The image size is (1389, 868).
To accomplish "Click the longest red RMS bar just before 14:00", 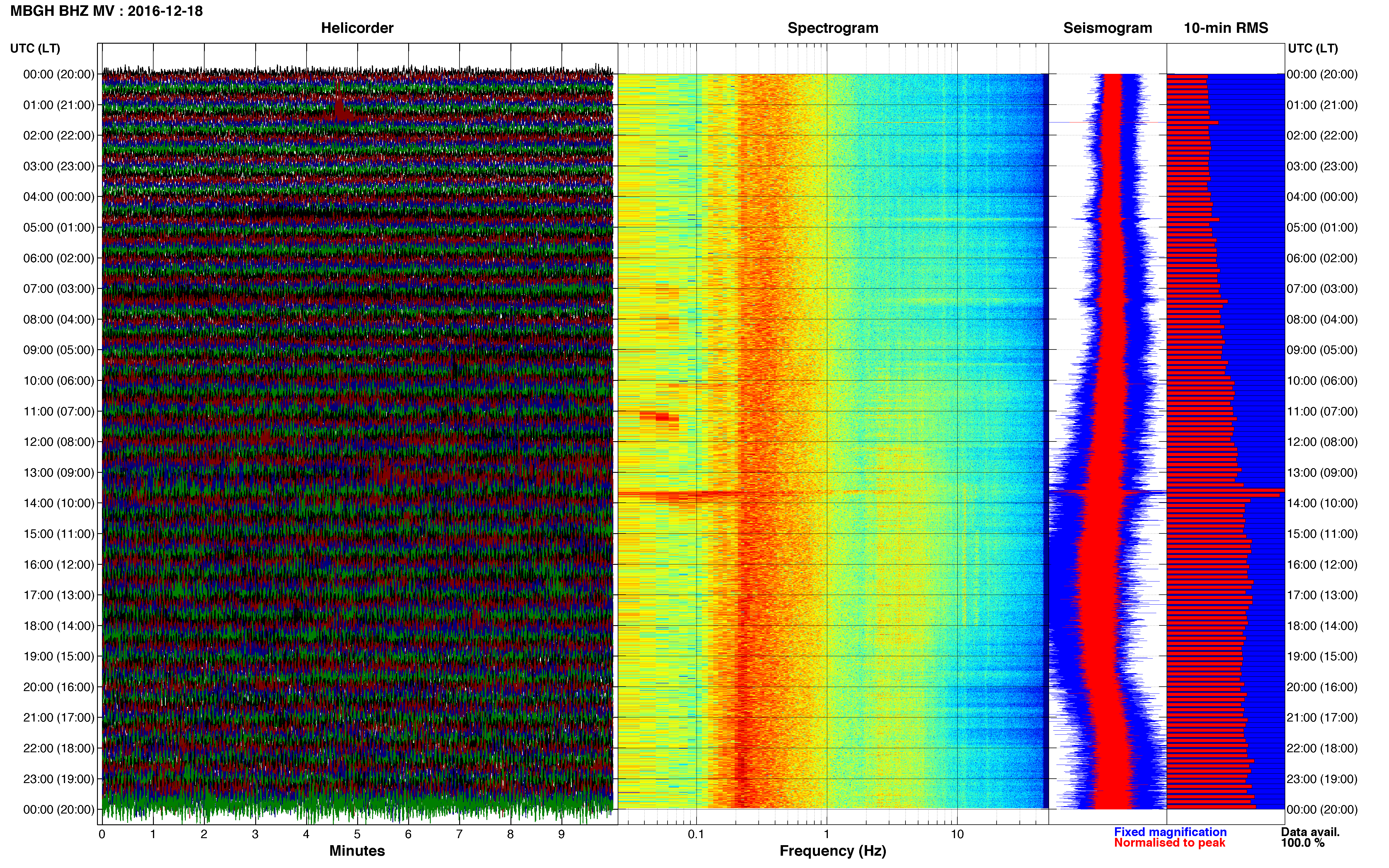I will (x=1225, y=490).
